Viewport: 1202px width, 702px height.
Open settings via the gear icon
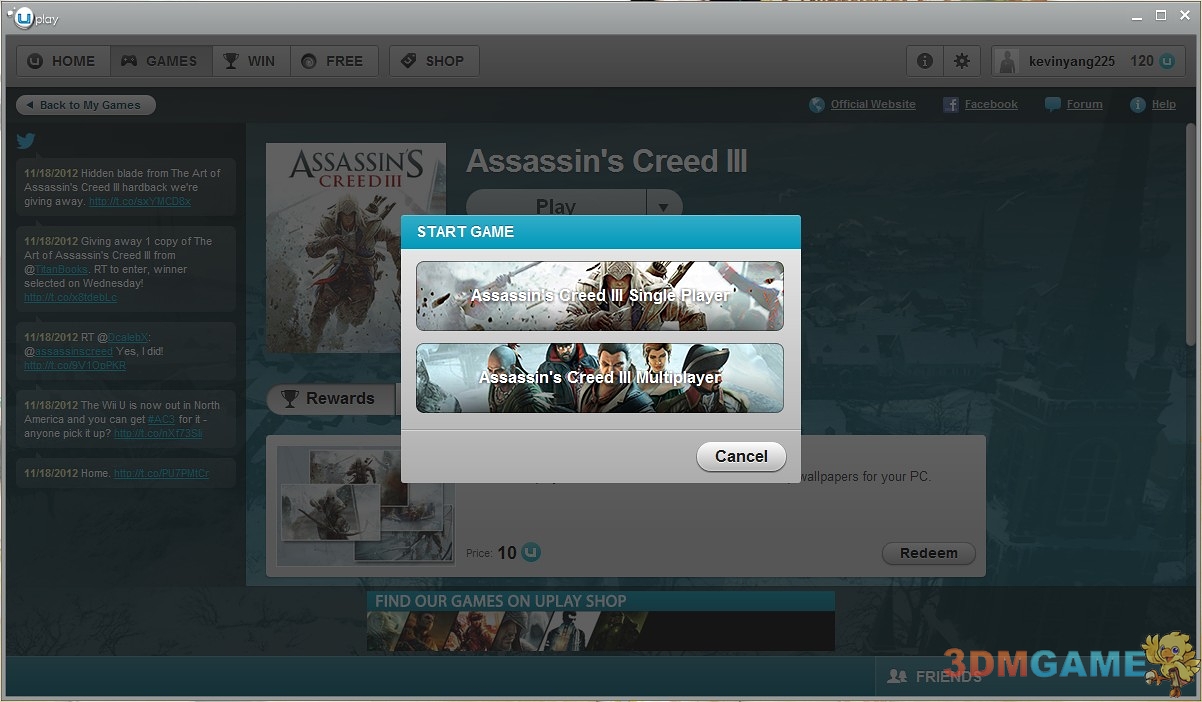[961, 61]
